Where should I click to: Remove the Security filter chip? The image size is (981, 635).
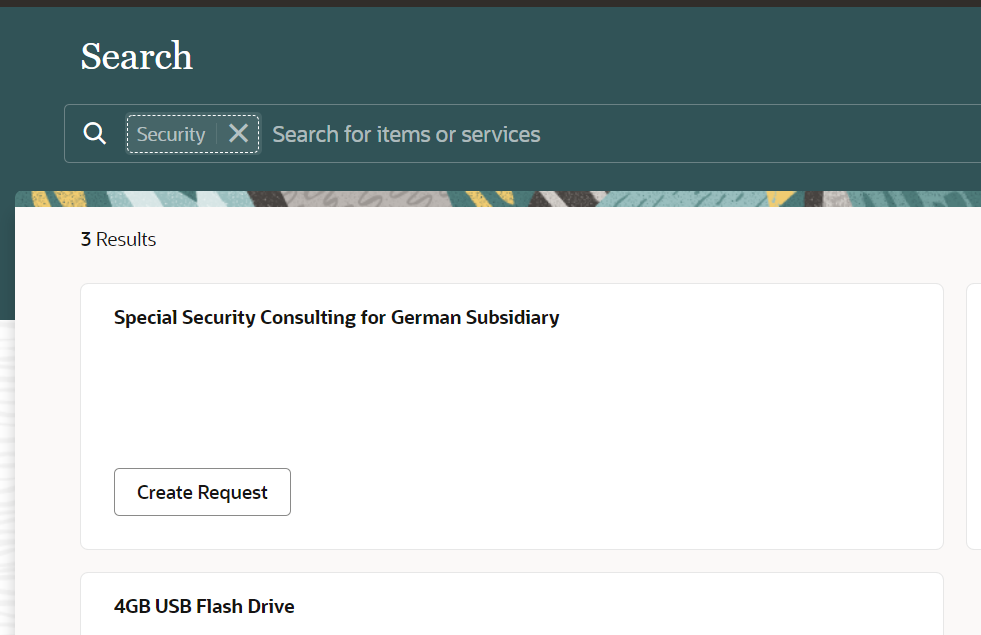pos(238,134)
